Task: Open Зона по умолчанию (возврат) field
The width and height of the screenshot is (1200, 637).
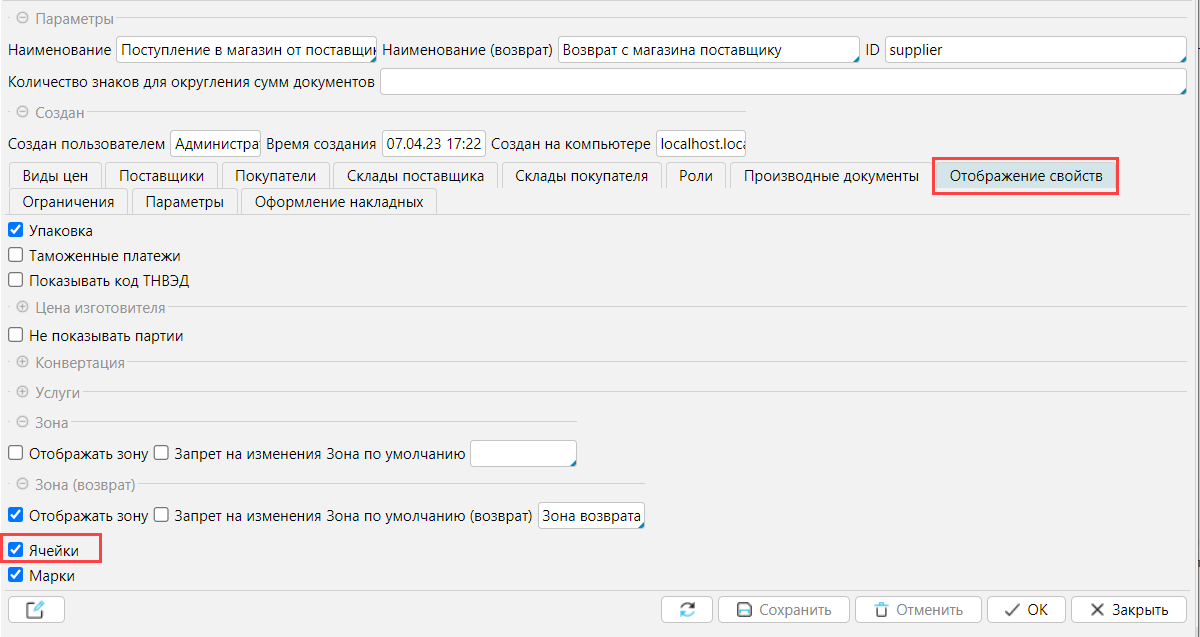Action: [591, 516]
